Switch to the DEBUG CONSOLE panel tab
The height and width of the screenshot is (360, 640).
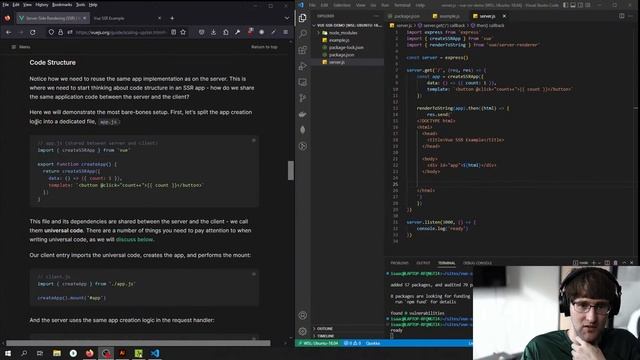477,263
